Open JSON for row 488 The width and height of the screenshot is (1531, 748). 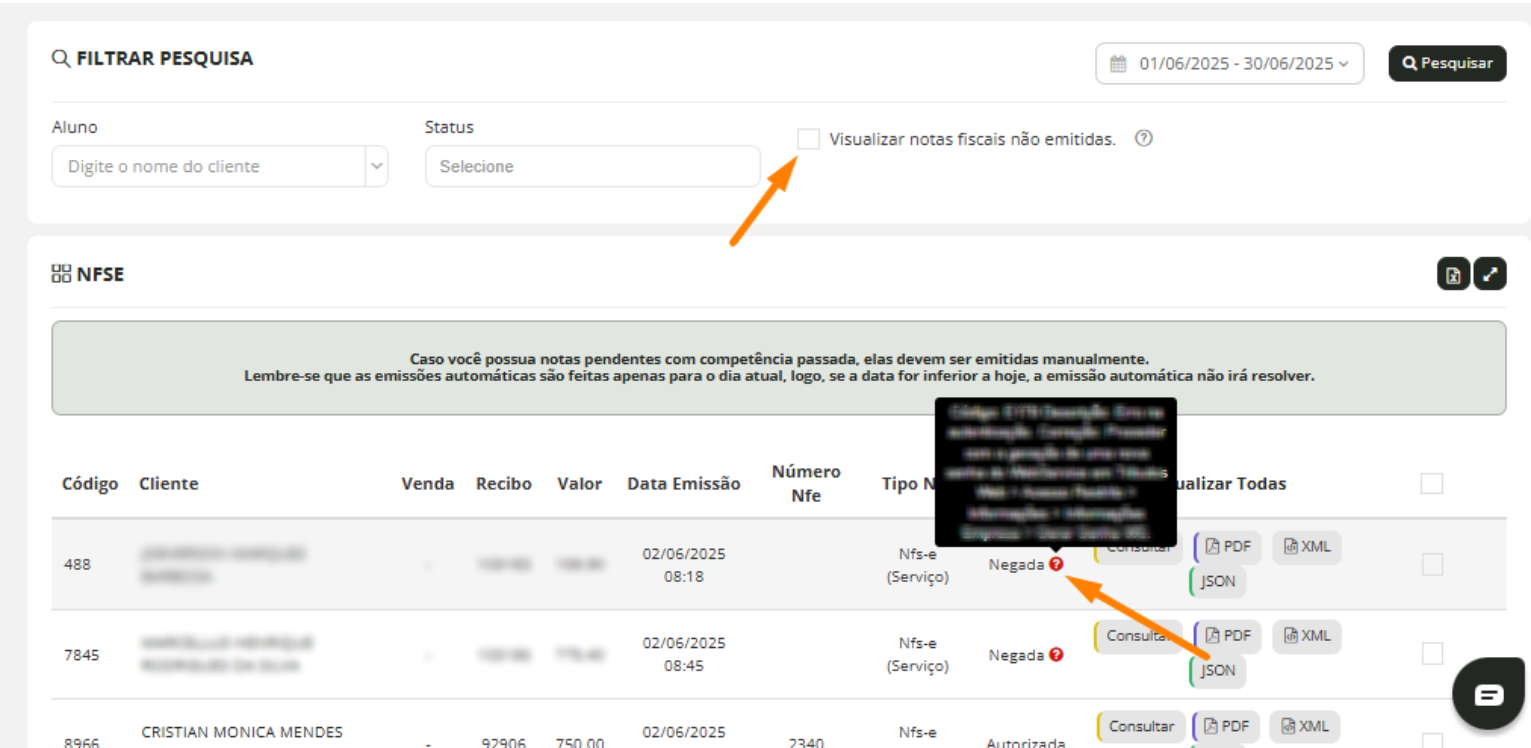pos(1218,581)
